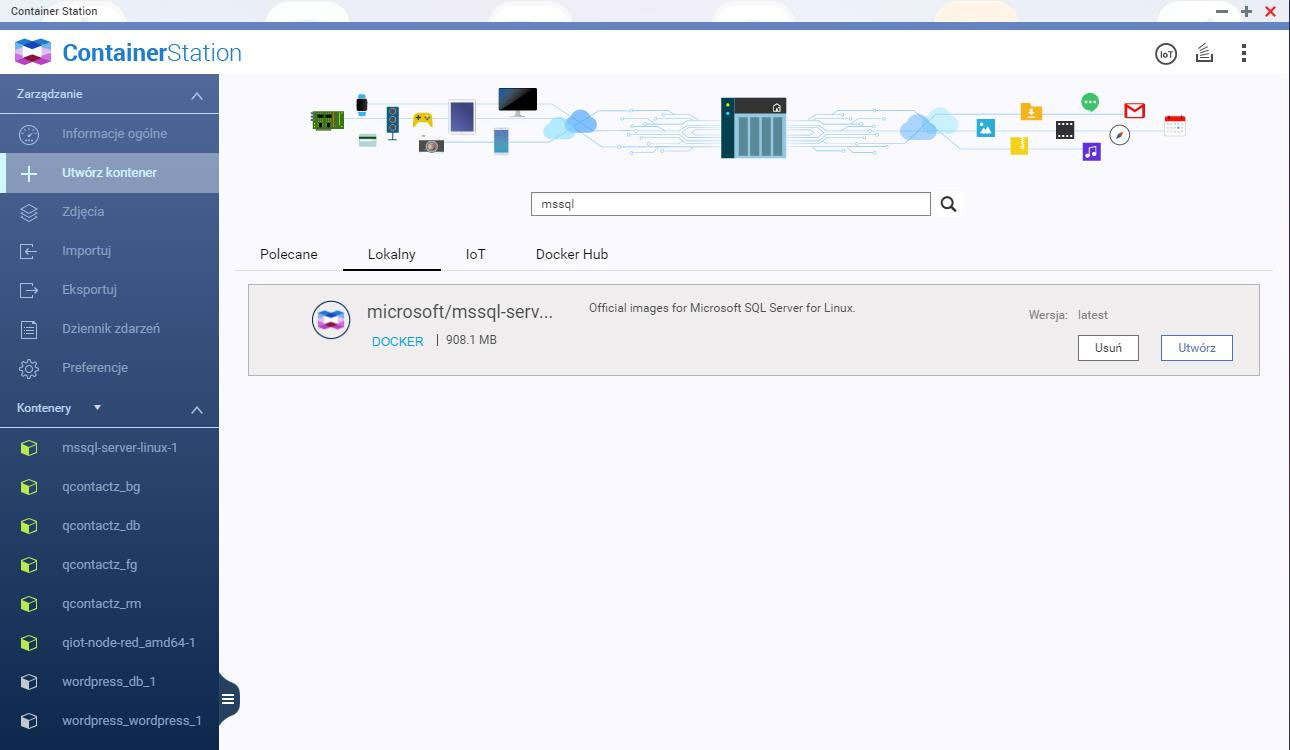Select the IoT tab
The image size is (1290, 750).
tap(475, 254)
